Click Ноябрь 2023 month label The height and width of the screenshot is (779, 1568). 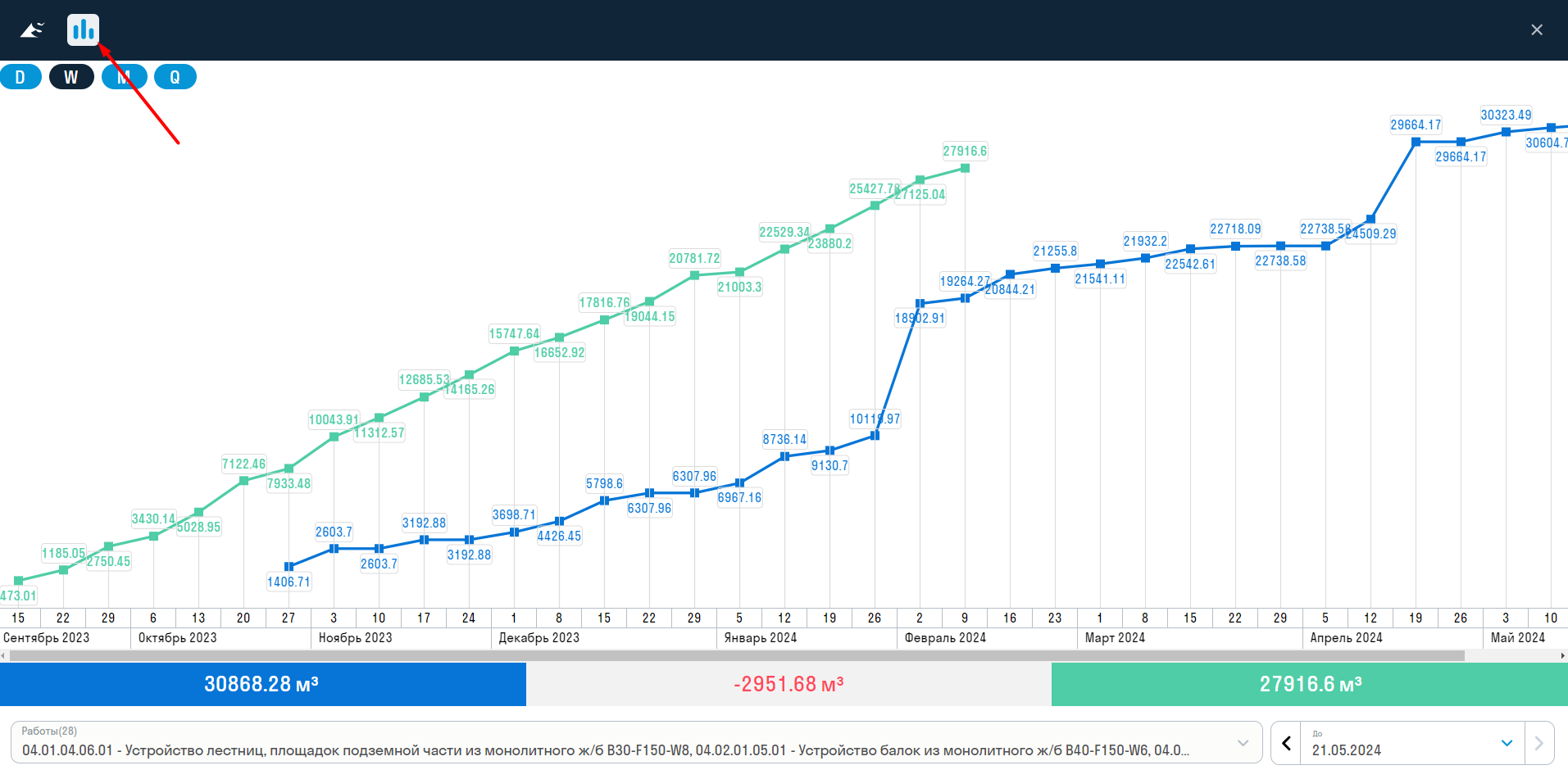[356, 637]
